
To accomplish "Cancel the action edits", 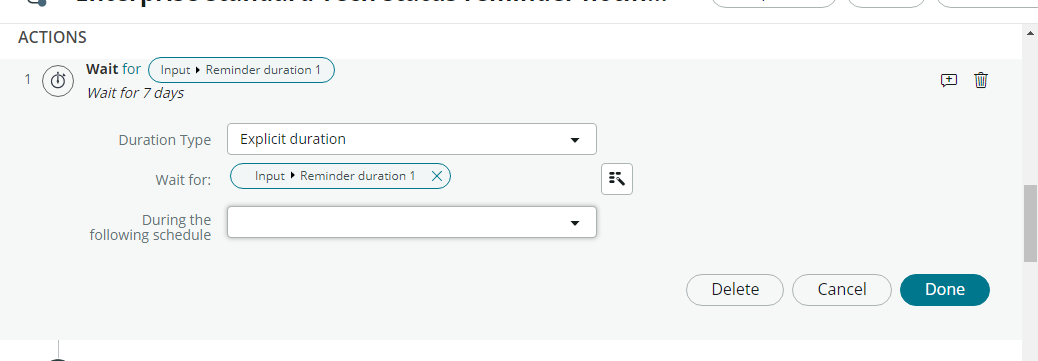I will click(x=842, y=289).
